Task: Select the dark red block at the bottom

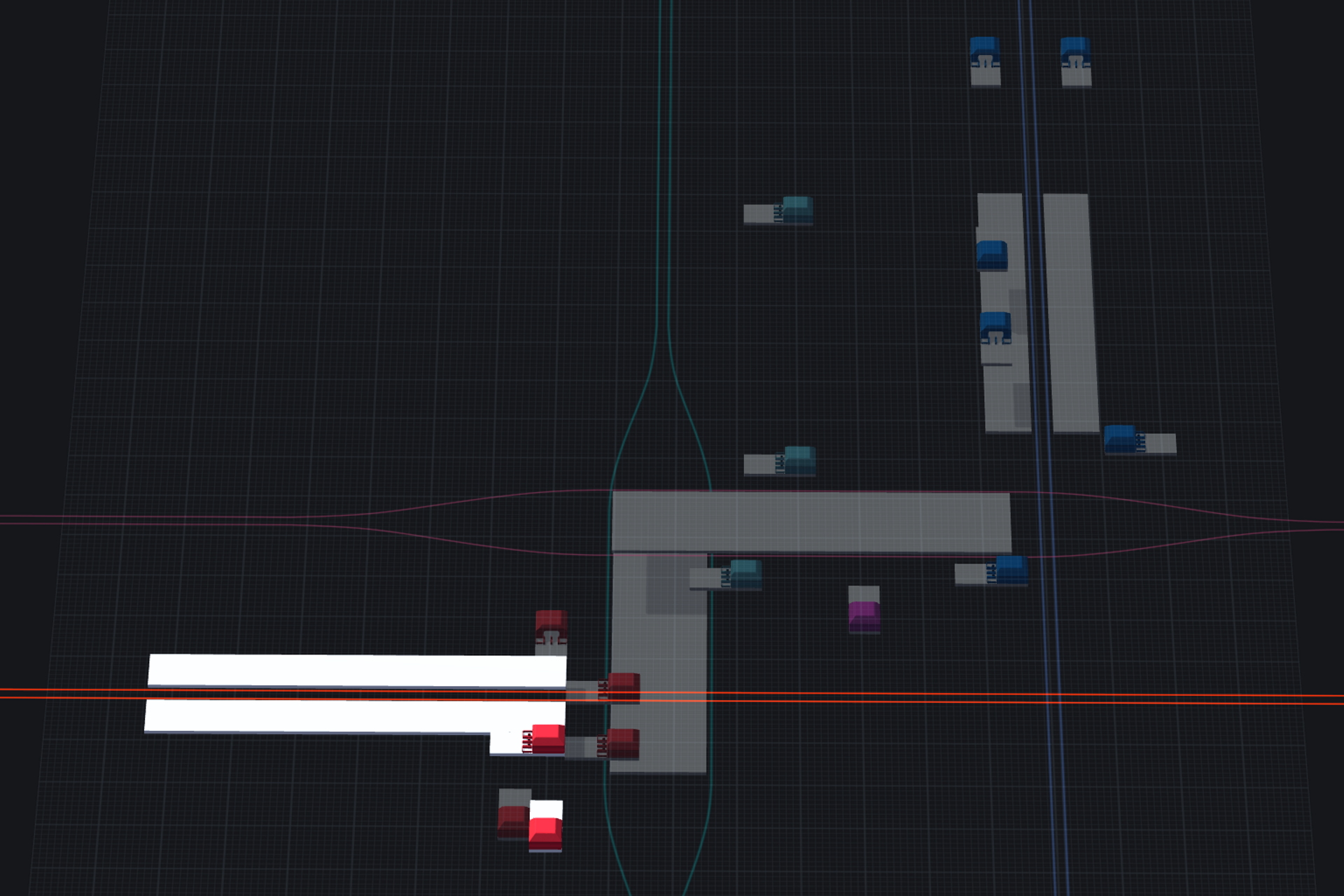Action: [x=512, y=821]
